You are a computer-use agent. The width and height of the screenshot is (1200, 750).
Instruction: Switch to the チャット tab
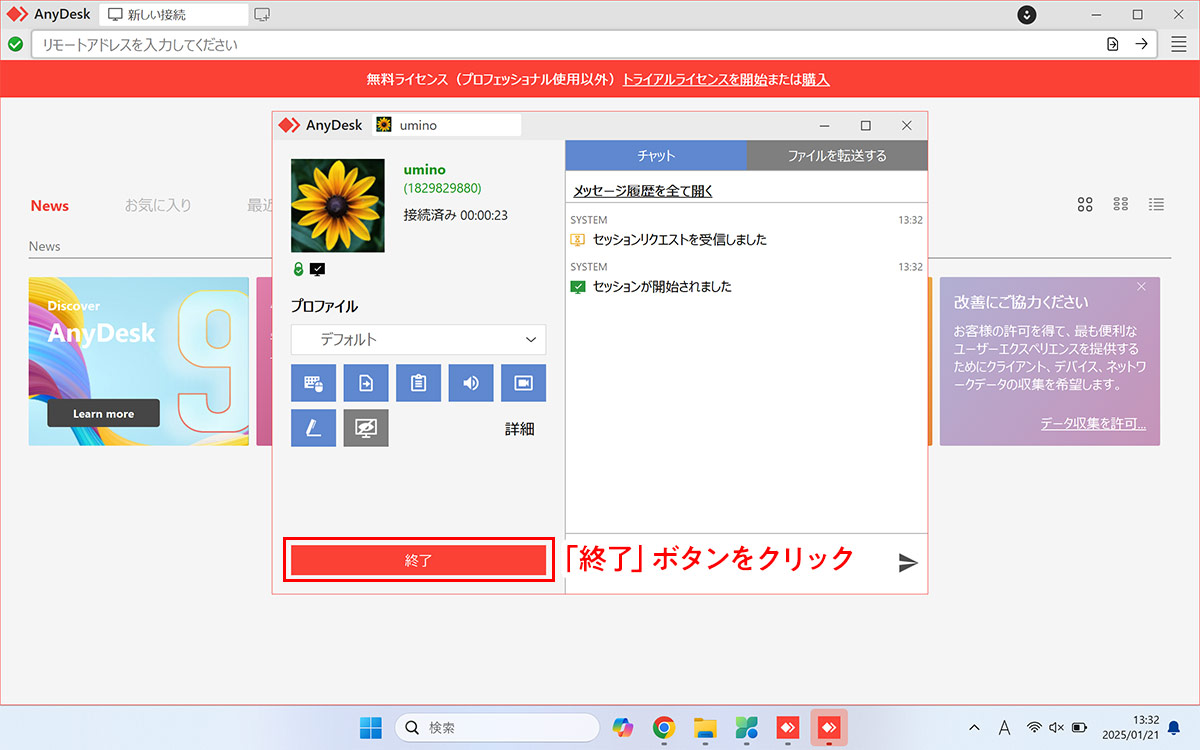coord(656,155)
